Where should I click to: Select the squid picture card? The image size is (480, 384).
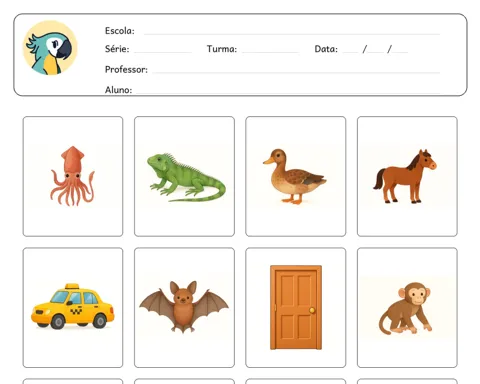point(73,176)
